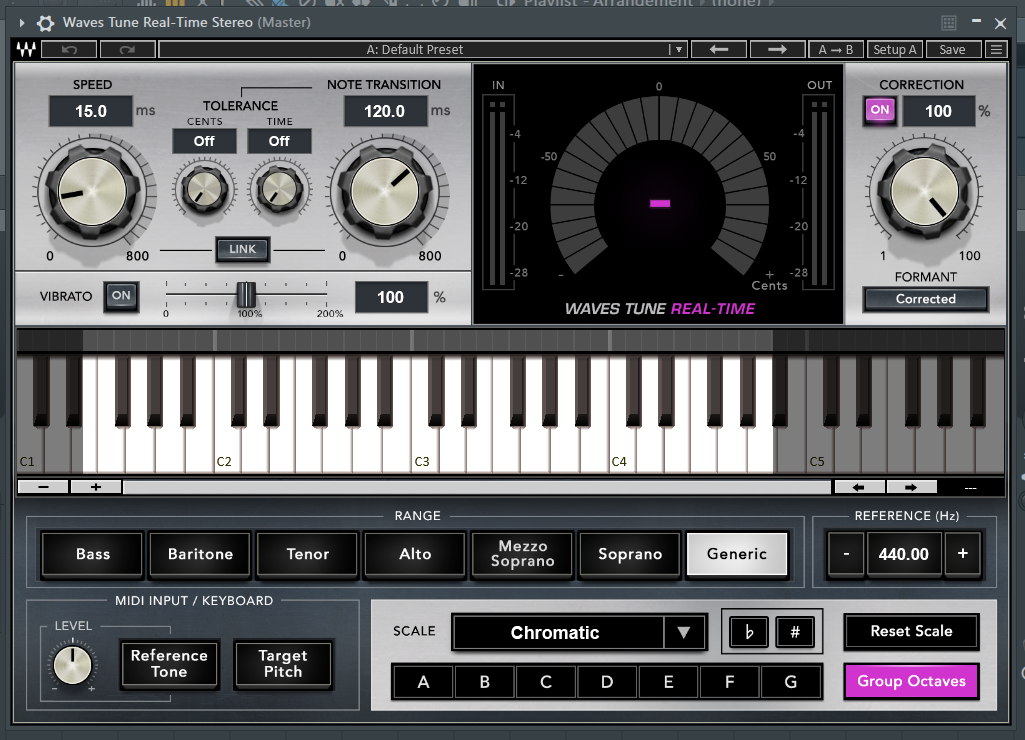Click the Correction knob
1025x740 pixels.
click(924, 192)
